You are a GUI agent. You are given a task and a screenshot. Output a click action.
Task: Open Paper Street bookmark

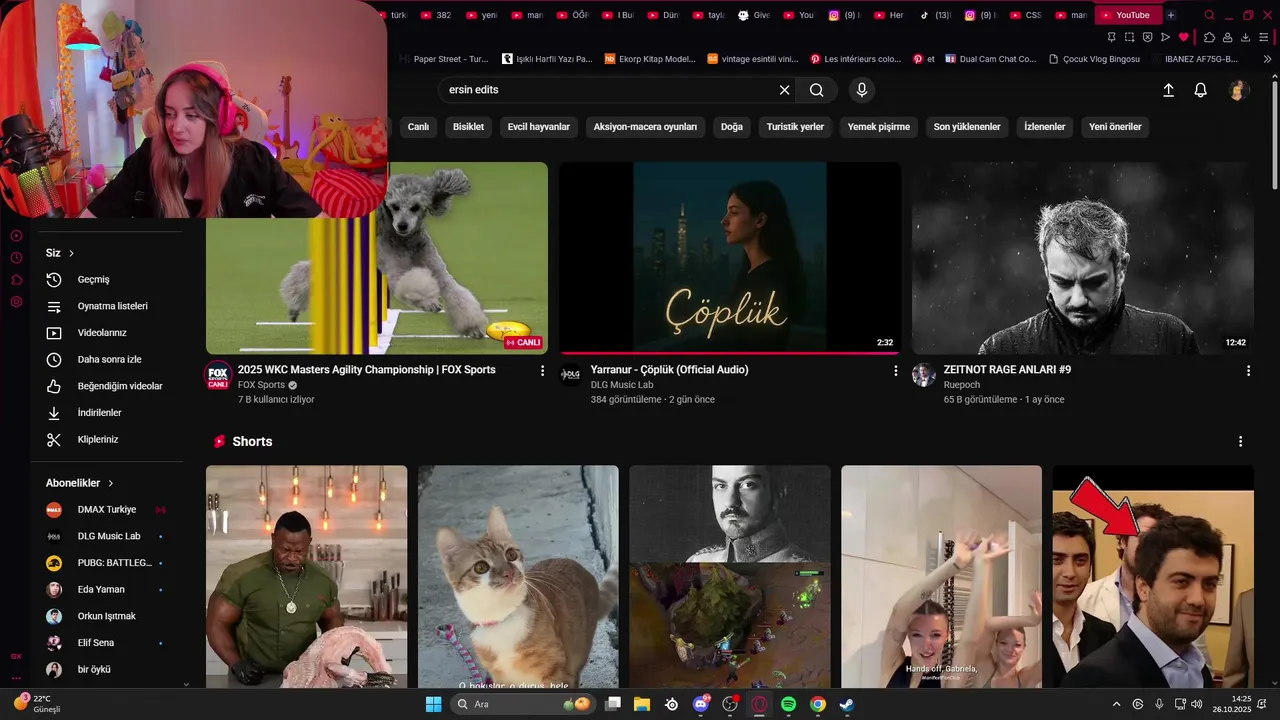point(443,59)
